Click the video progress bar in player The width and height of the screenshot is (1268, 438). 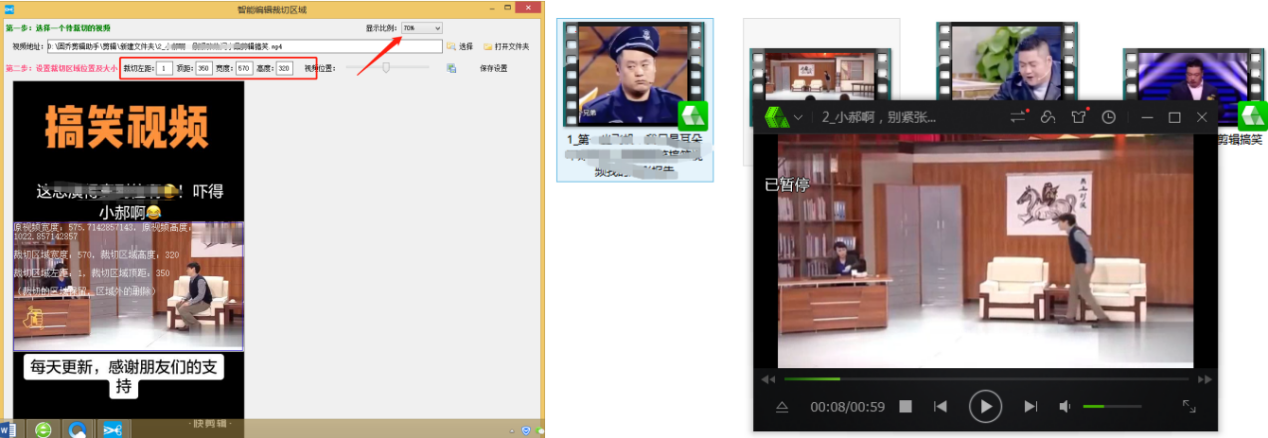click(x=986, y=379)
